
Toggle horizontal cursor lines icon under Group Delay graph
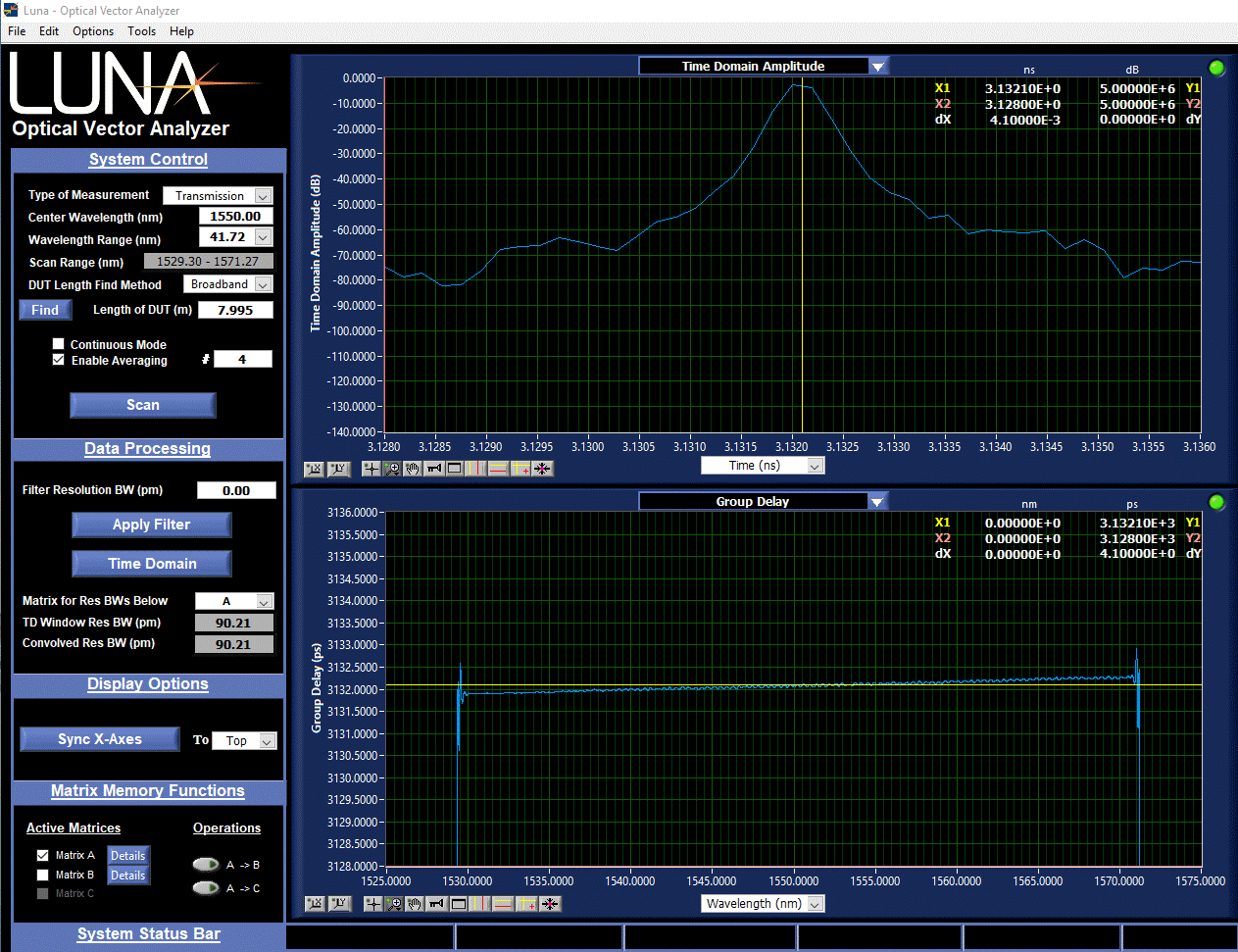[x=503, y=904]
